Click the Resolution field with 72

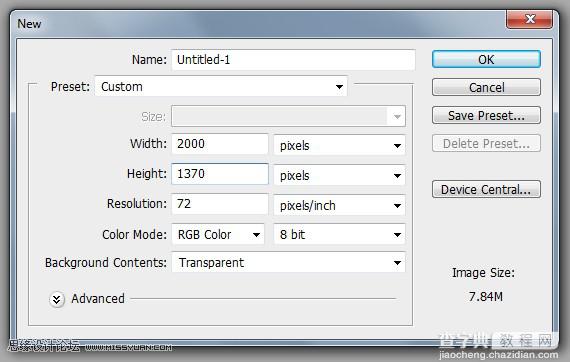pos(220,204)
